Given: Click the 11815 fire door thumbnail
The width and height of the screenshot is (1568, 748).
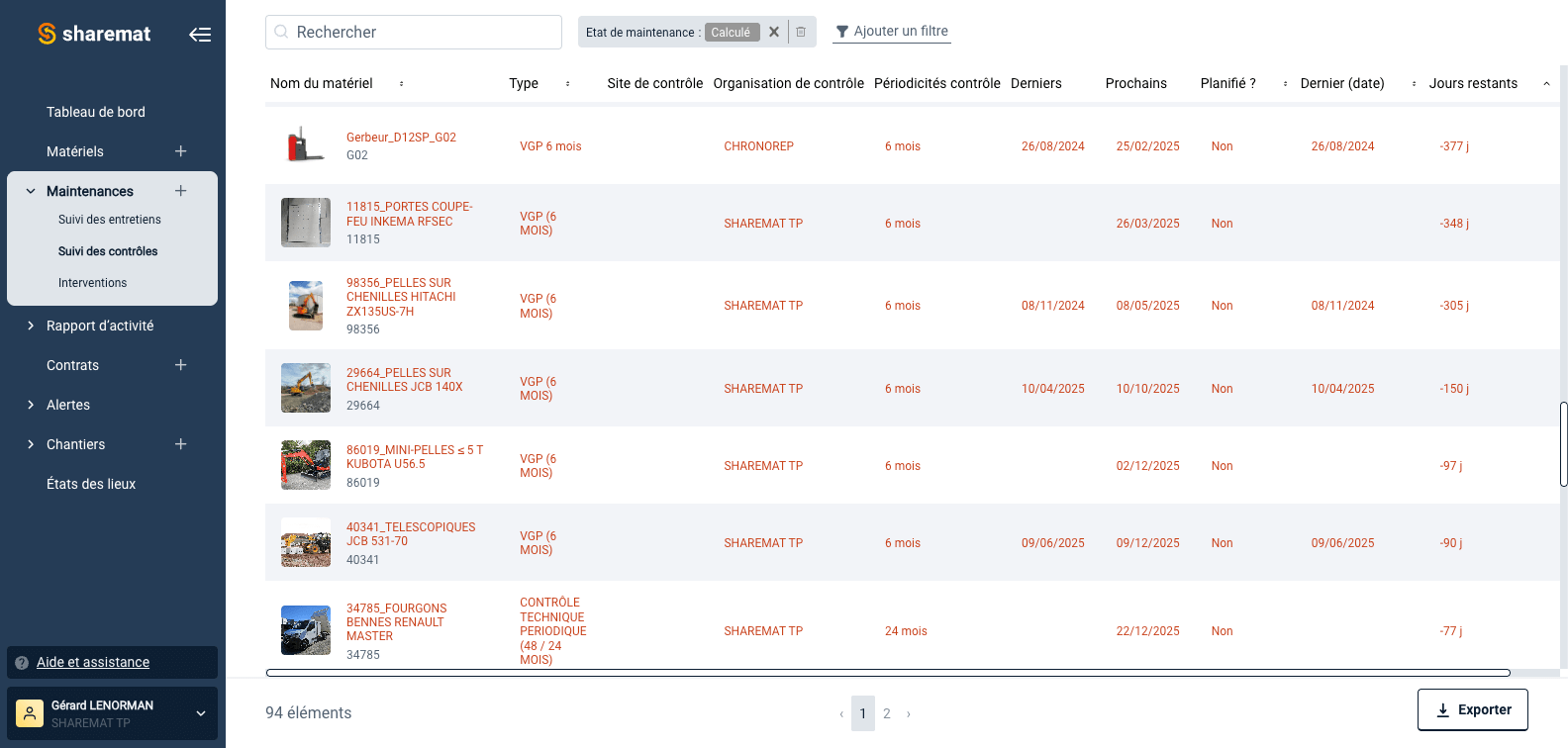Looking at the screenshot, I should pyautogui.click(x=306, y=223).
